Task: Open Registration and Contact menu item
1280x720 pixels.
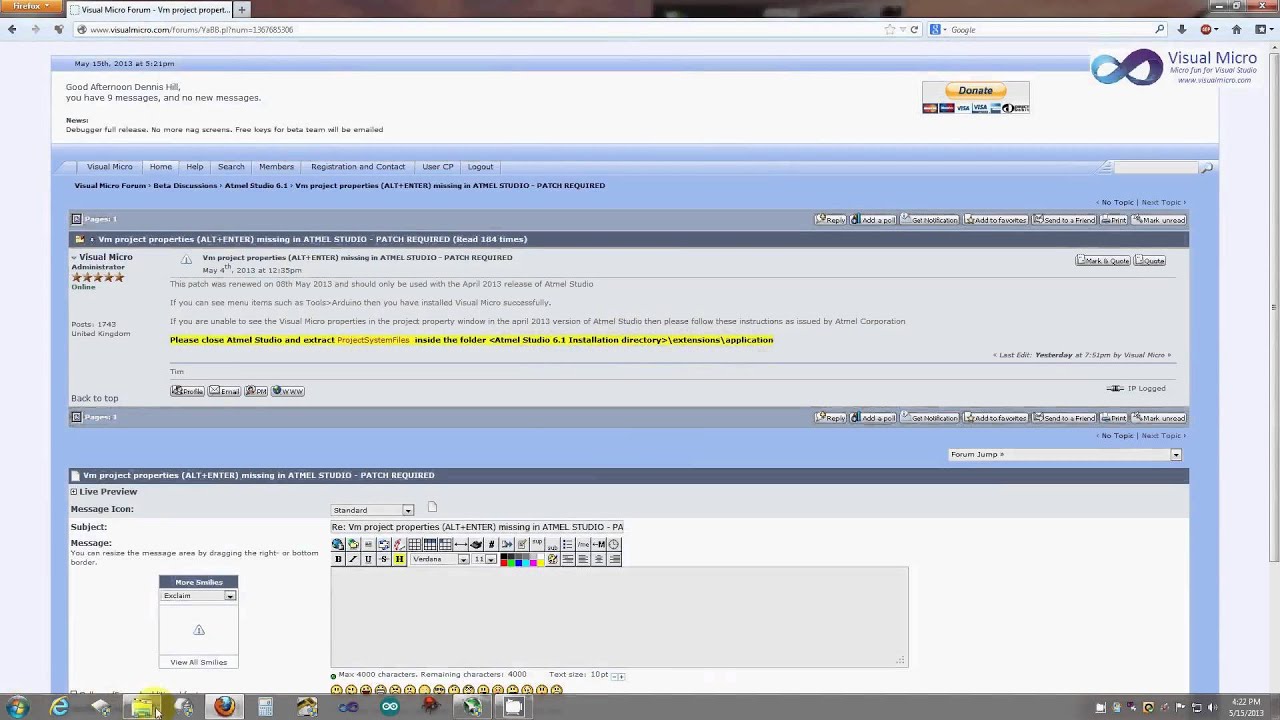Action: (358, 167)
